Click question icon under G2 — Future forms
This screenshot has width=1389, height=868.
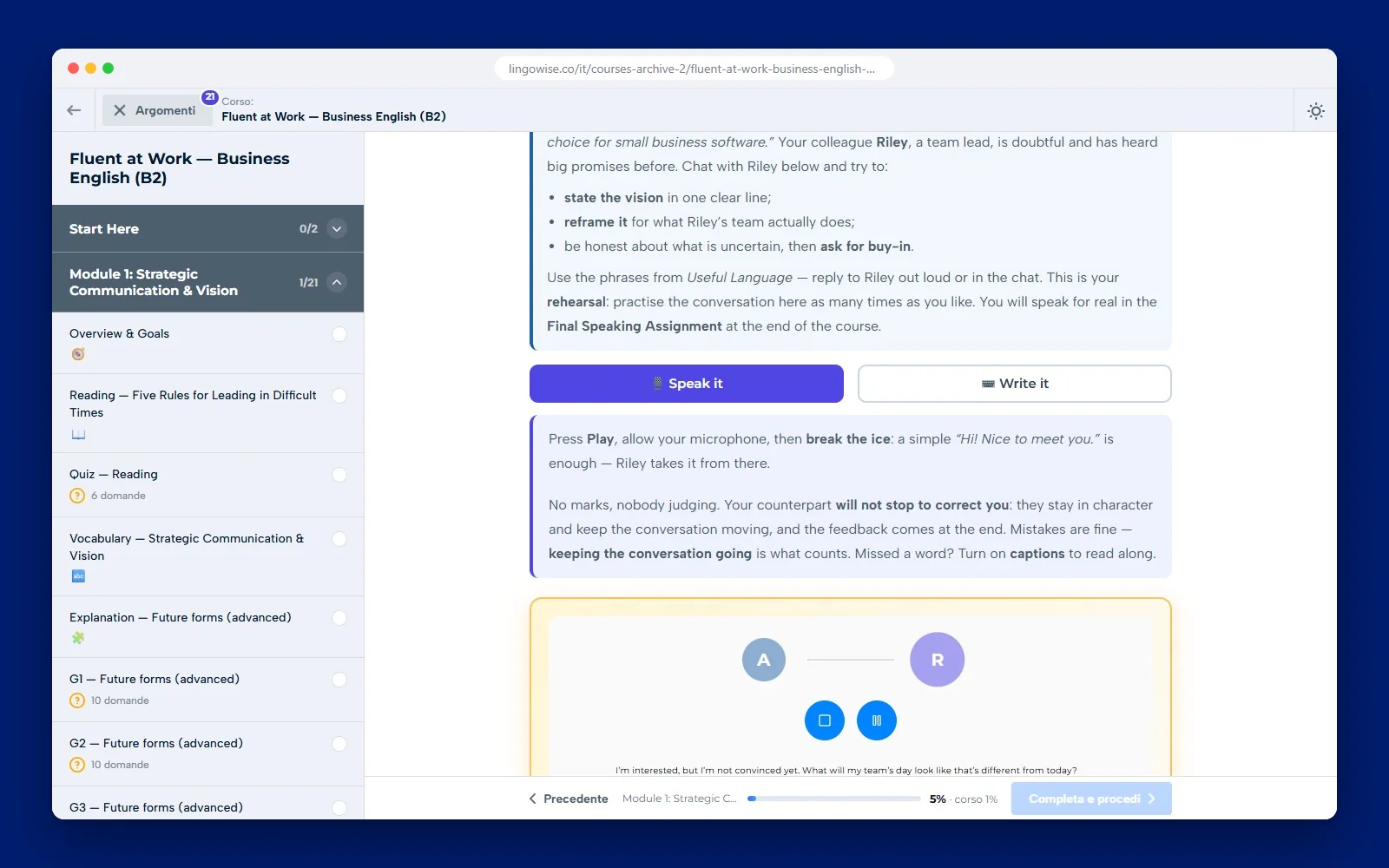pyautogui.click(x=77, y=765)
